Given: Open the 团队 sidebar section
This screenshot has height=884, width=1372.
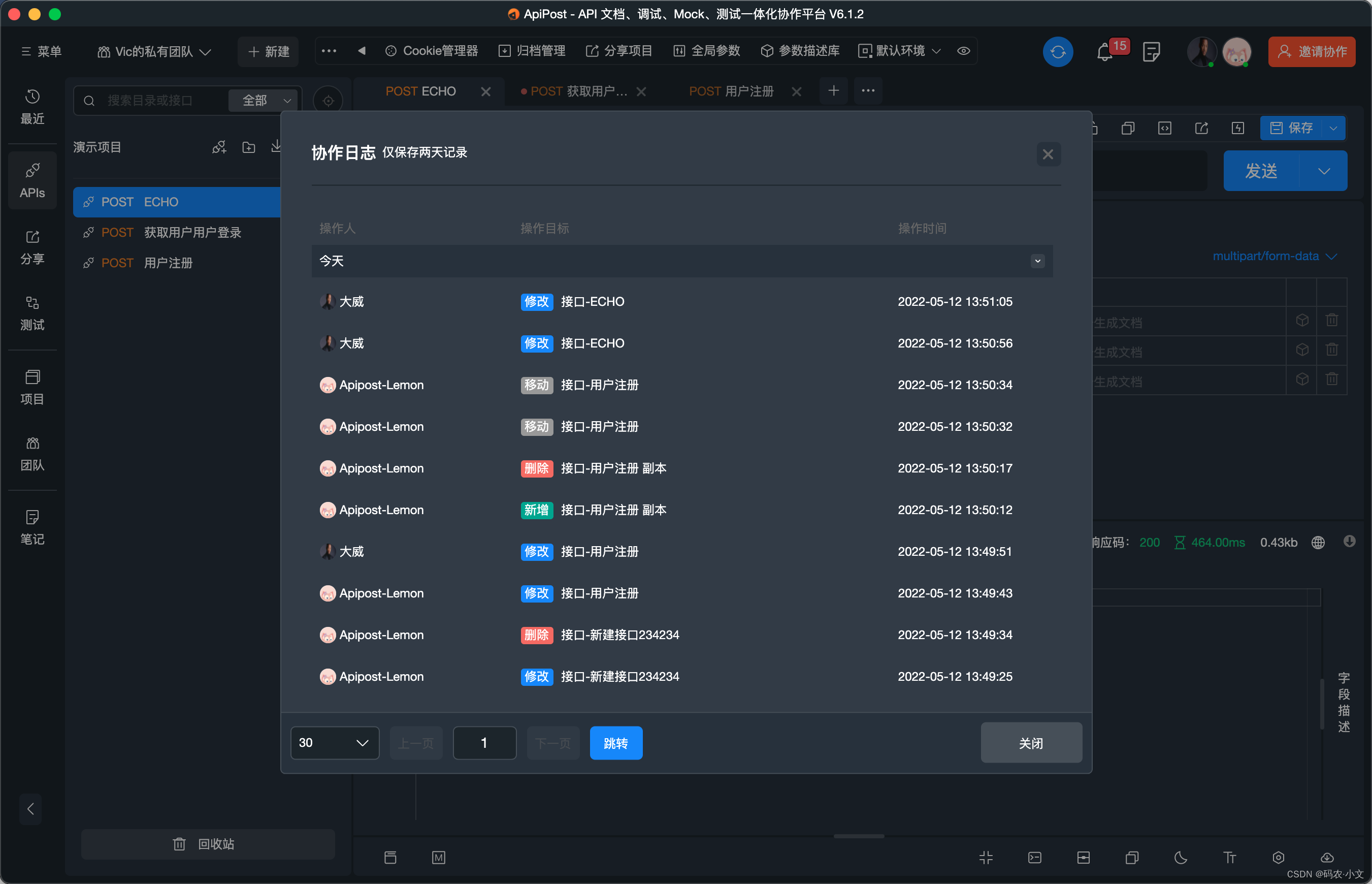Looking at the screenshot, I should point(32,454).
